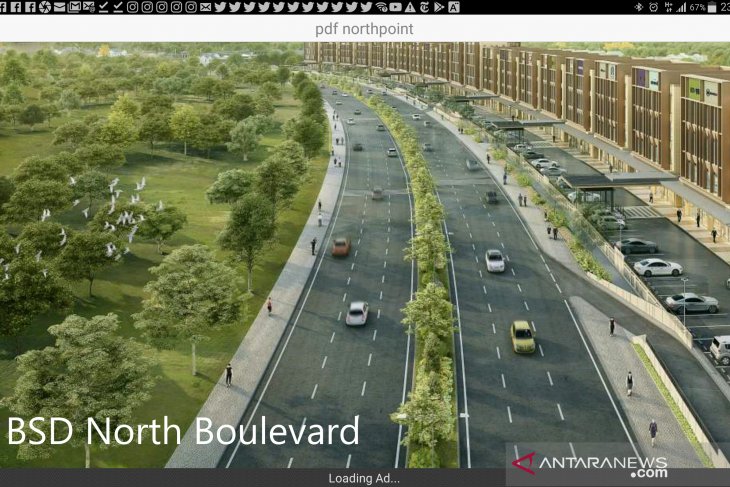This screenshot has width=730, height=487.
Task: Open the YouTube notification icon
Action: (396, 7)
